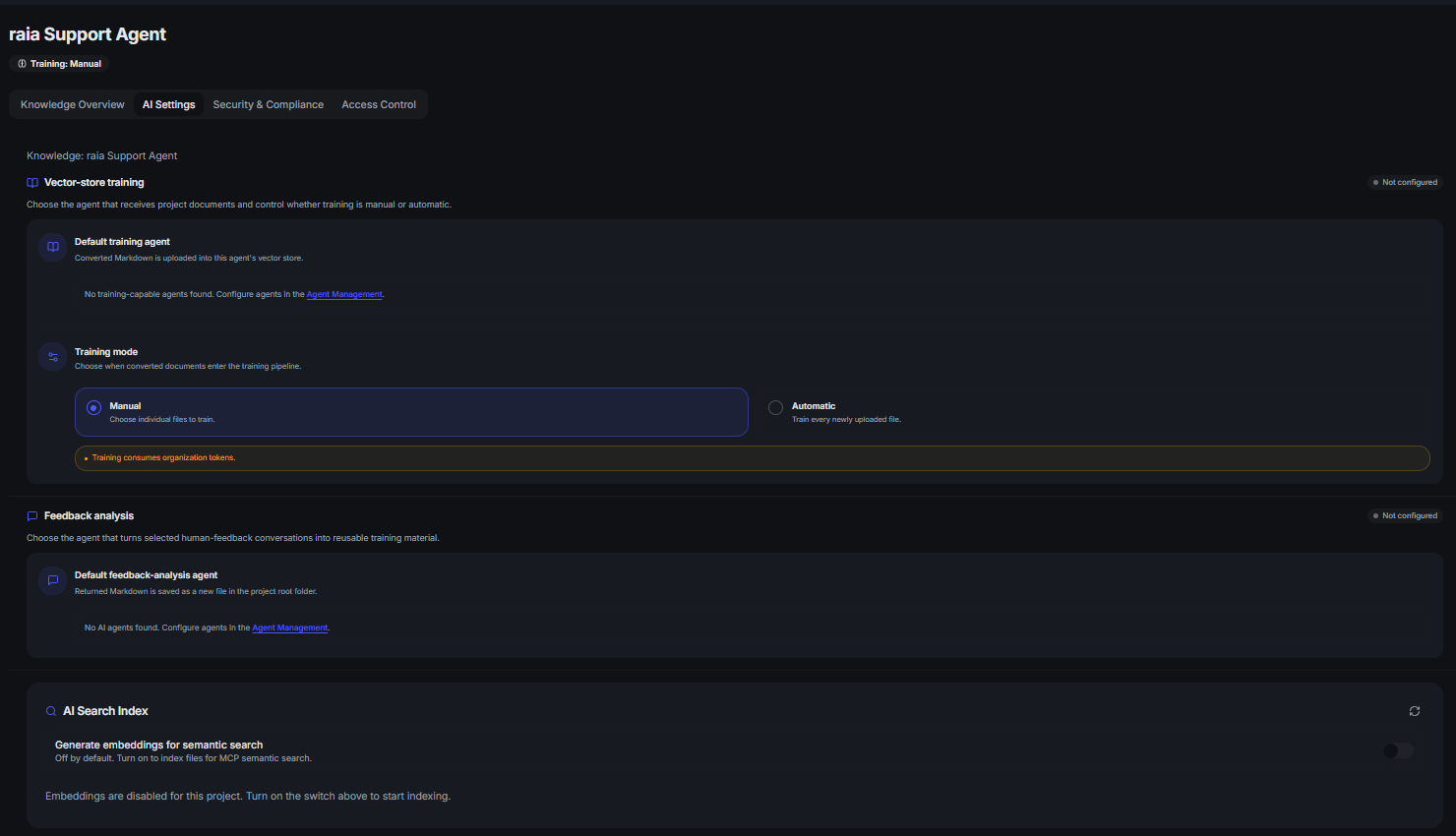
Task: Click the magnifier icon beside AI Search Index
Action: [51, 711]
